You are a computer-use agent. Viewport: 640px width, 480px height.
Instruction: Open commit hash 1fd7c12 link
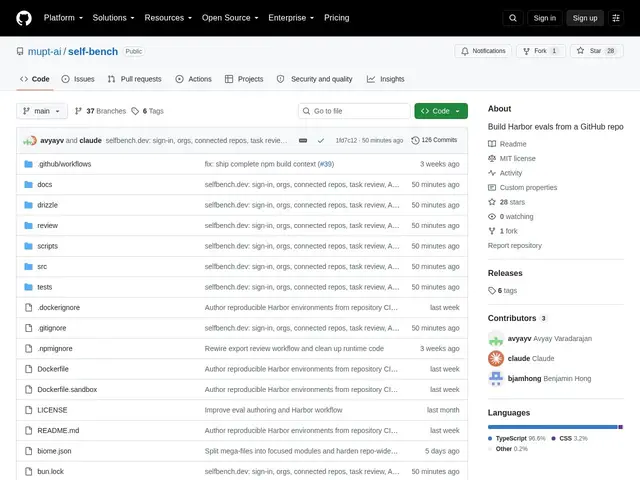pos(346,140)
